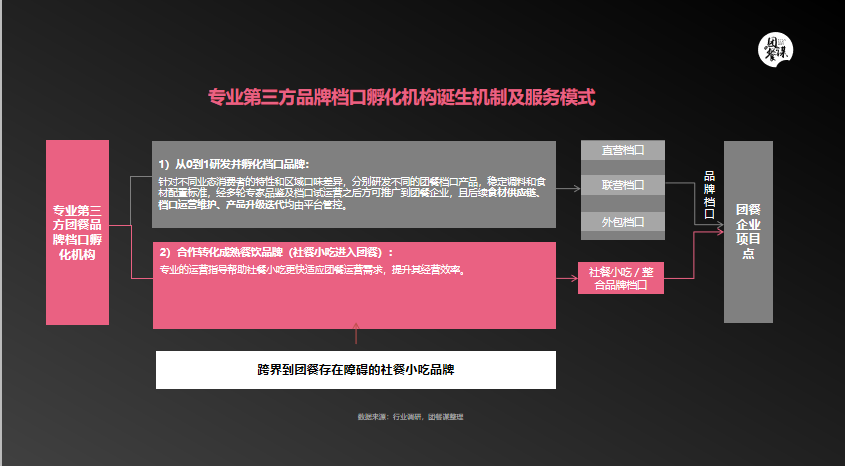
Task: Click the pink 社餐小吃/整合品牌档口 box
Action: [621, 278]
